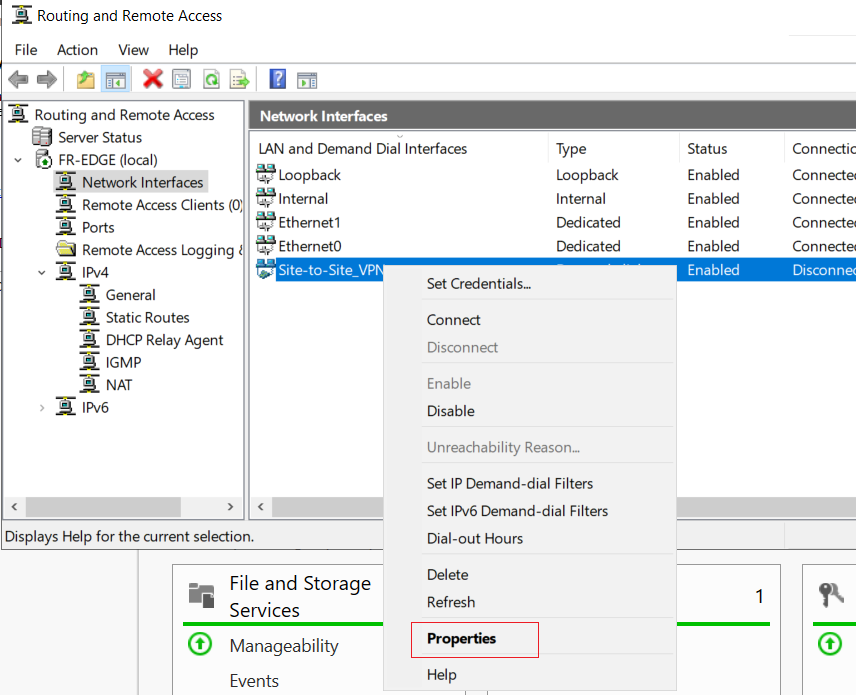
Task: Choose Set Credentials... in context menu
Action: click(479, 284)
